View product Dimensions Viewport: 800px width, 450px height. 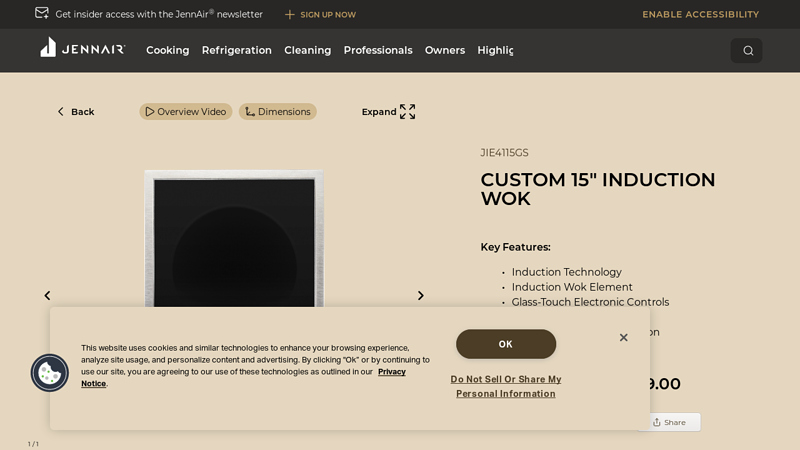pyautogui.click(x=278, y=112)
